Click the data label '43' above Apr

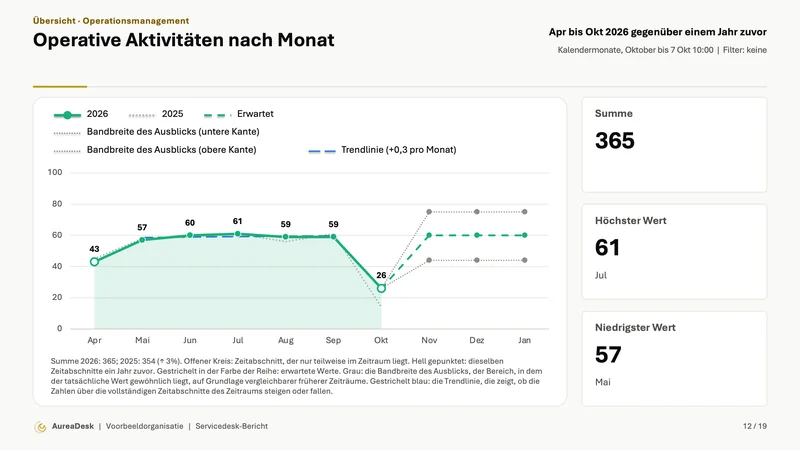(x=94, y=249)
